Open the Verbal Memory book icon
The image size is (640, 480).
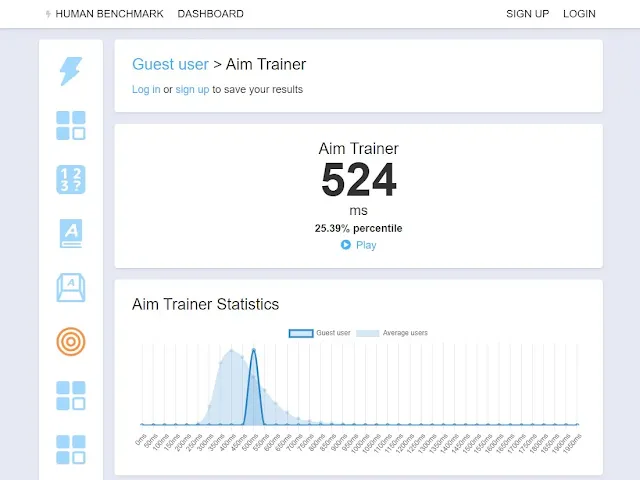[71, 233]
